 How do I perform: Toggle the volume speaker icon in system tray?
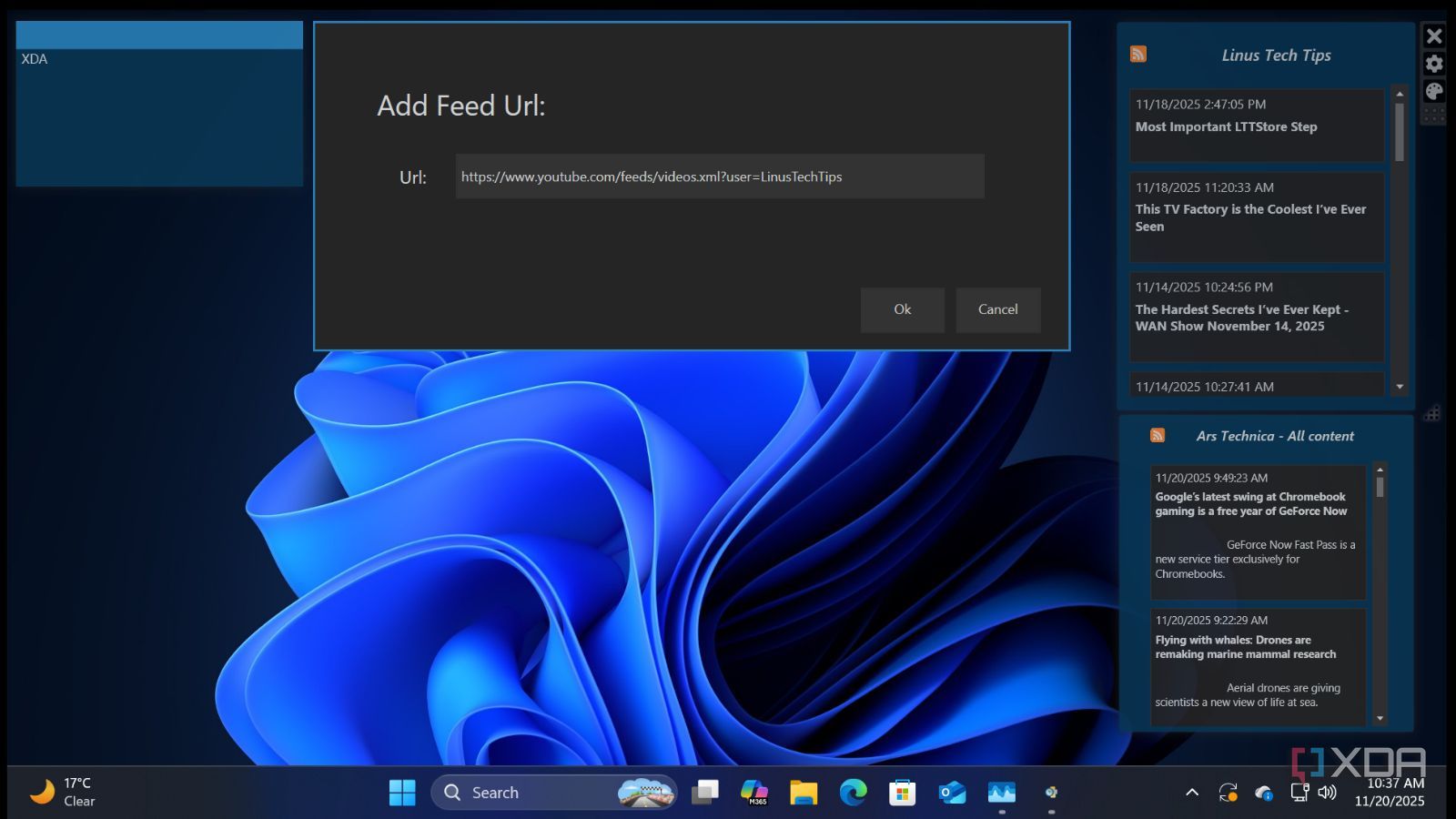tap(1328, 793)
